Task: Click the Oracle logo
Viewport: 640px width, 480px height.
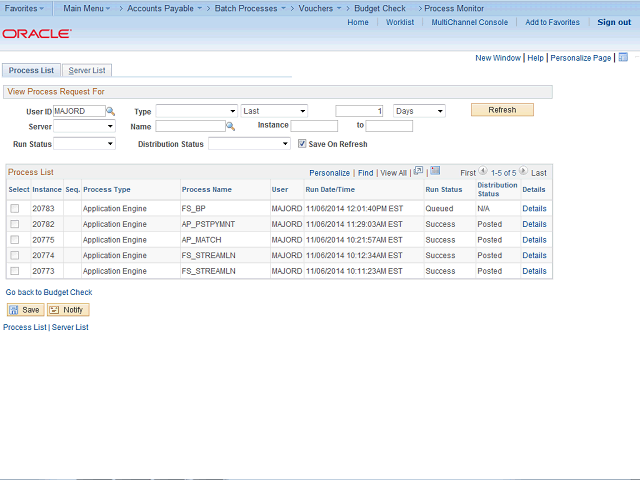Action: tap(37, 34)
